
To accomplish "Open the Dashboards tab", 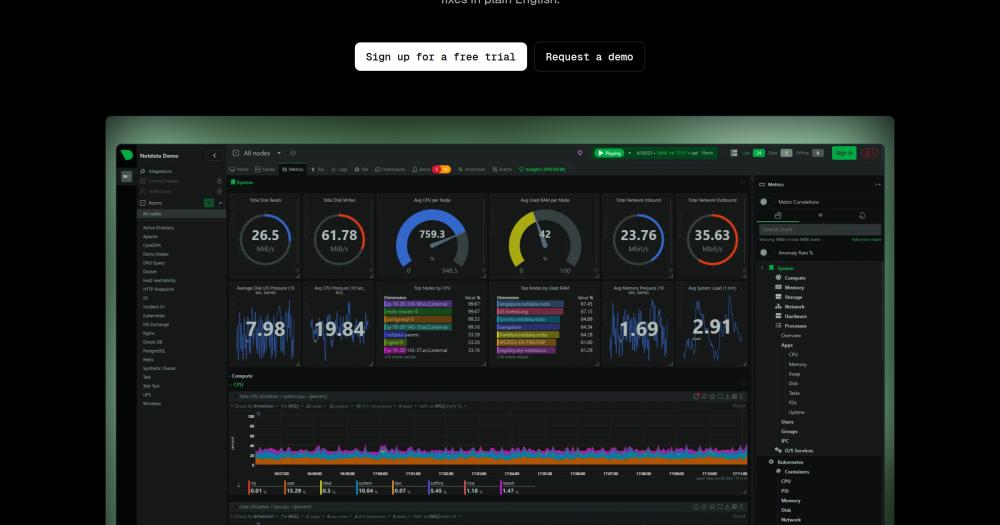I will (390, 170).
